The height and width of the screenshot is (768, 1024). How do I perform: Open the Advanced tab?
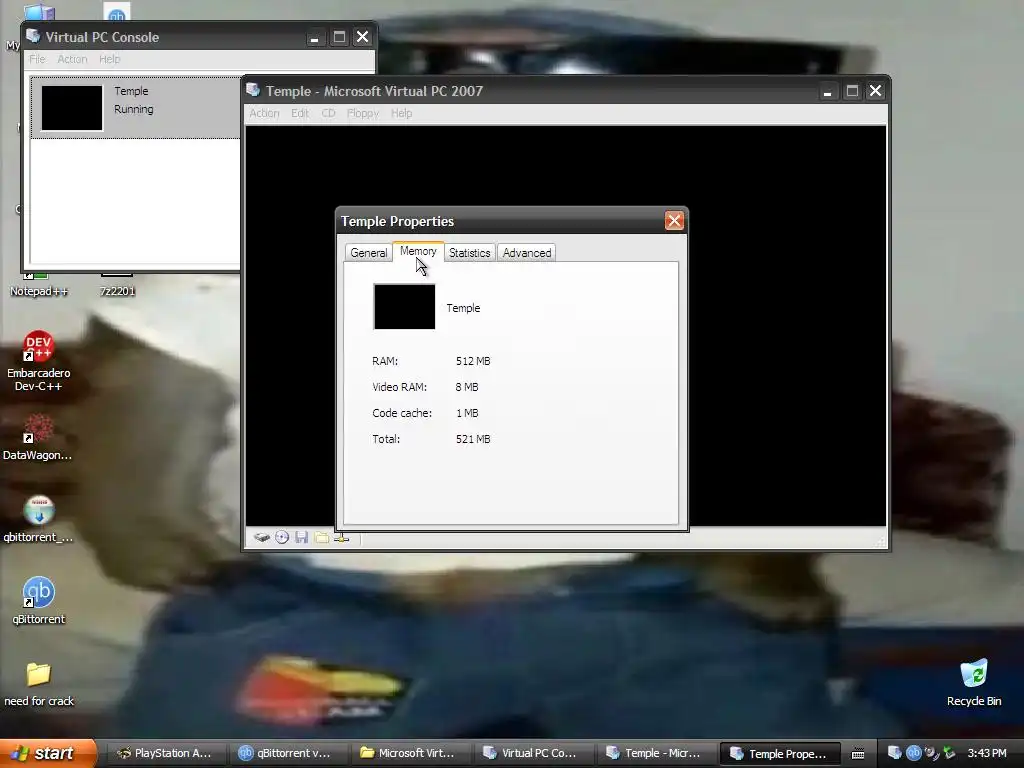tap(527, 253)
